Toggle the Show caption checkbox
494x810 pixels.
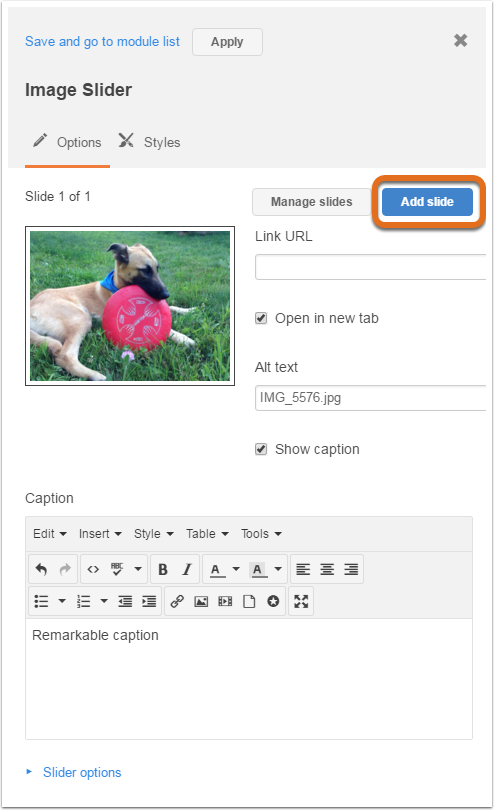tap(261, 449)
